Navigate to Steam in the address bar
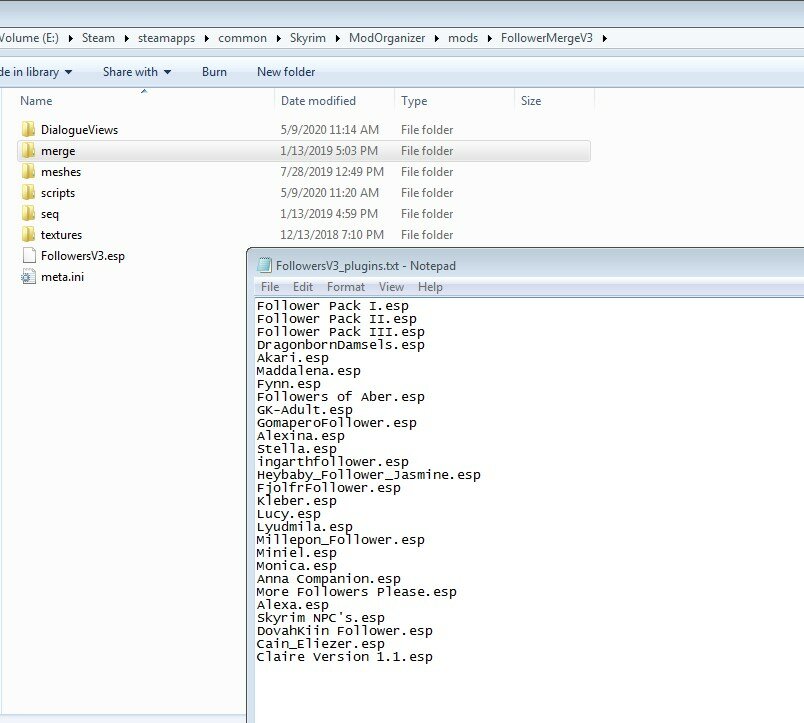804x723 pixels. (x=98, y=38)
